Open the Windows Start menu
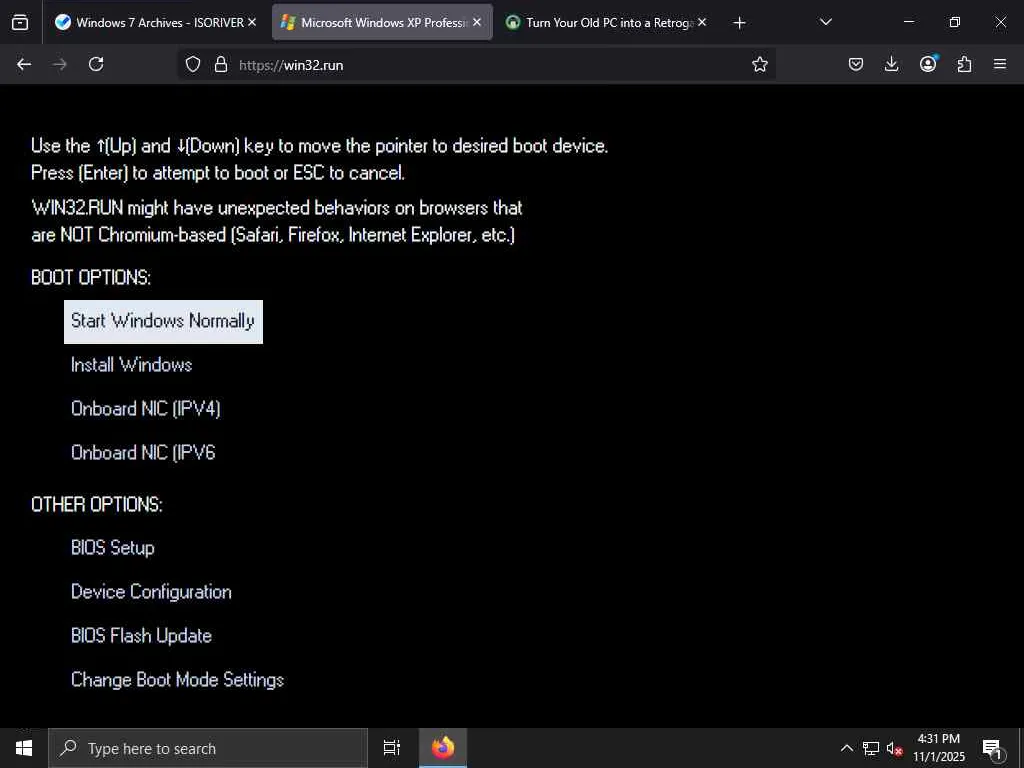Screen dimensions: 1024x768 (24, 748)
